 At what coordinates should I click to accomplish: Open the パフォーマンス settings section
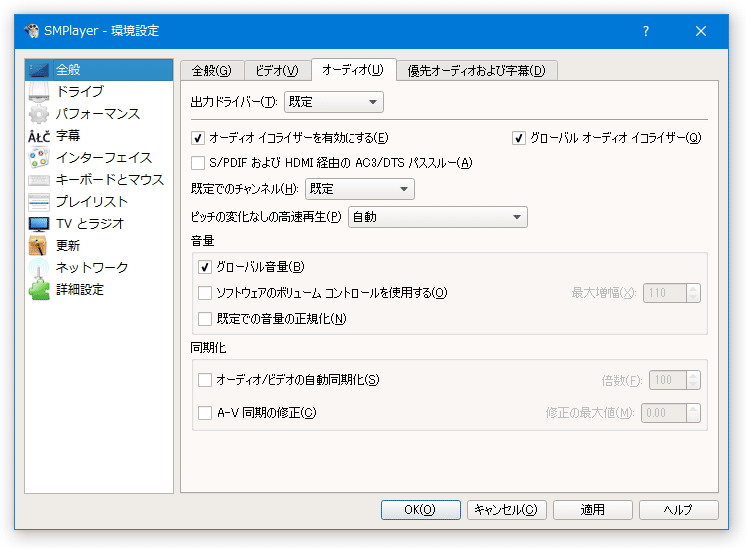(x=99, y=114)
